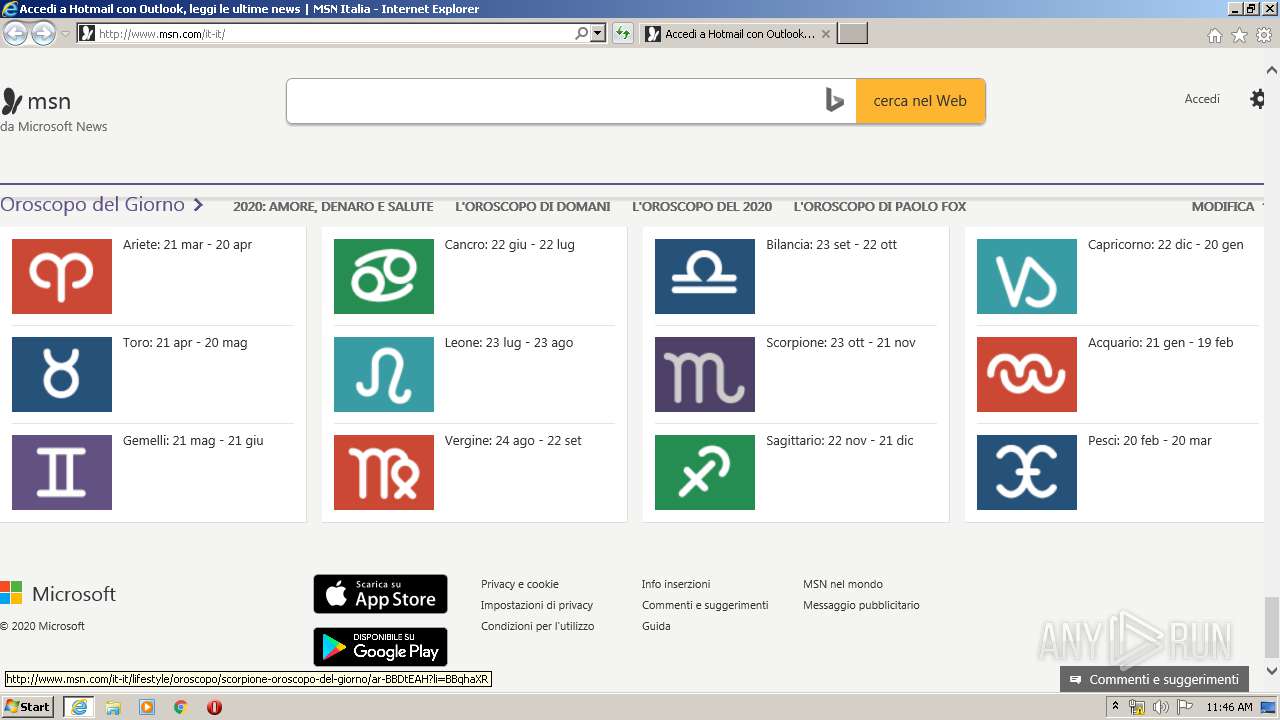
Task: Download from App Store badge
Action: 380,594
